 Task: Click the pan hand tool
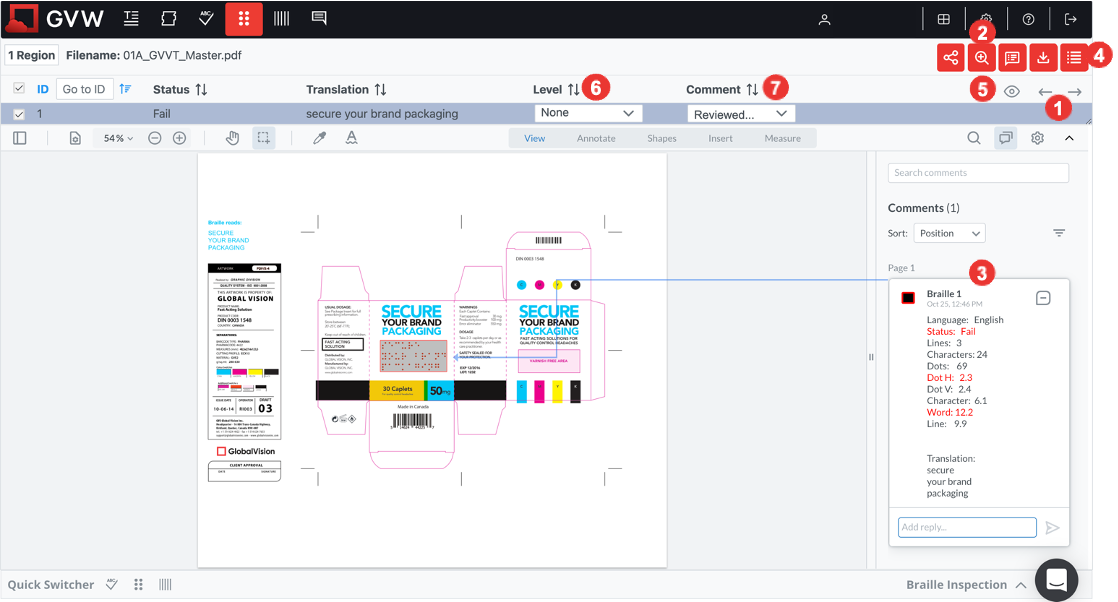click(x=232, y=138)
